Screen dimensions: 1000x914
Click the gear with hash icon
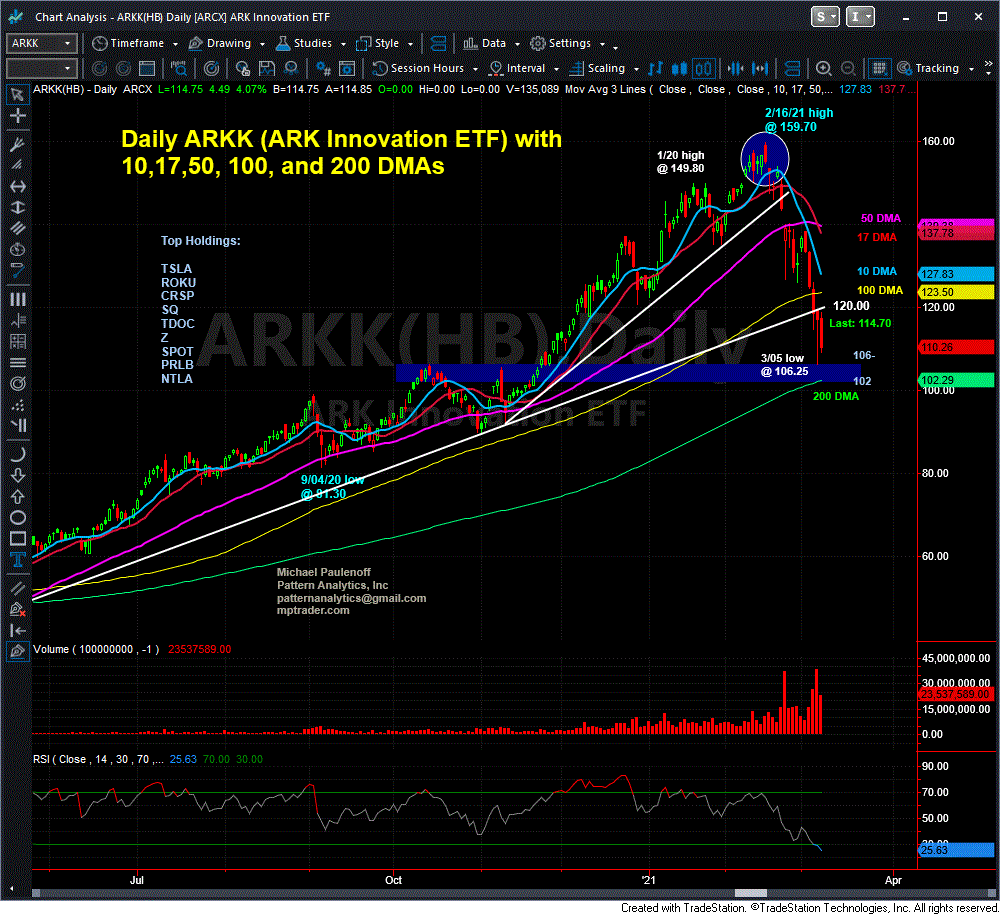point(323,68)
